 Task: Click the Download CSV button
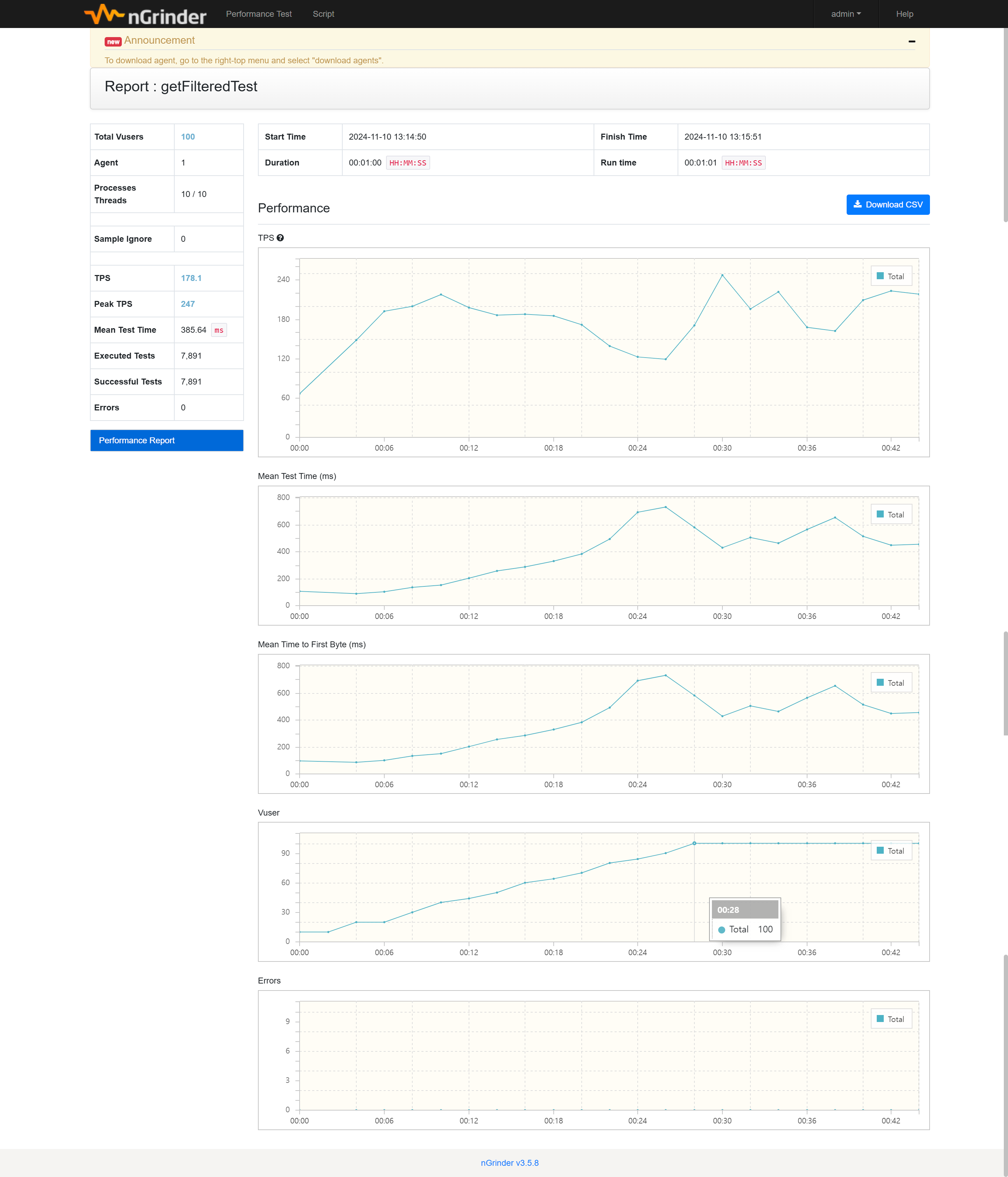[888, 204]
